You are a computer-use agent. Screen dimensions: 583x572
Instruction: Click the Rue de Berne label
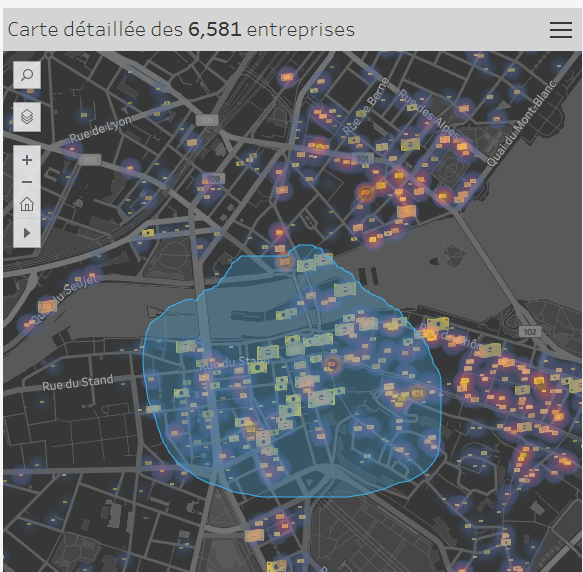[365, 106]
